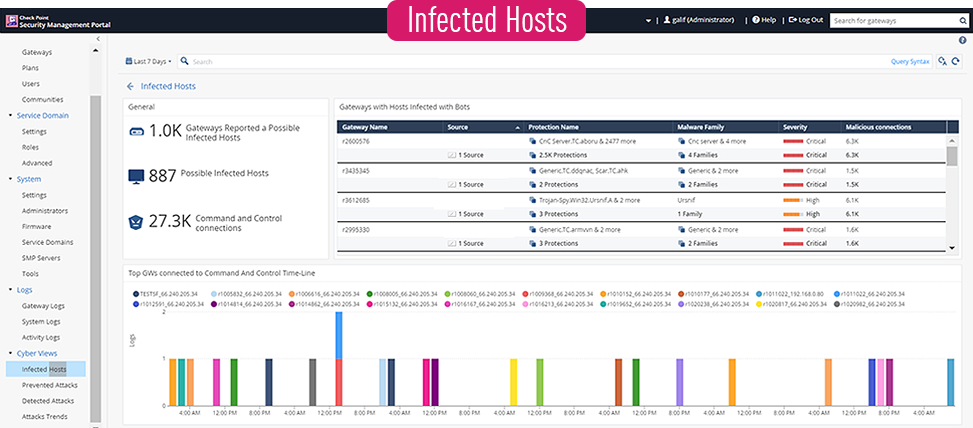This screenshot has height=428, width=973.
Task: Click the blue info icon below the gateway search
Action: pyautogui.click(x=962, y=40)
